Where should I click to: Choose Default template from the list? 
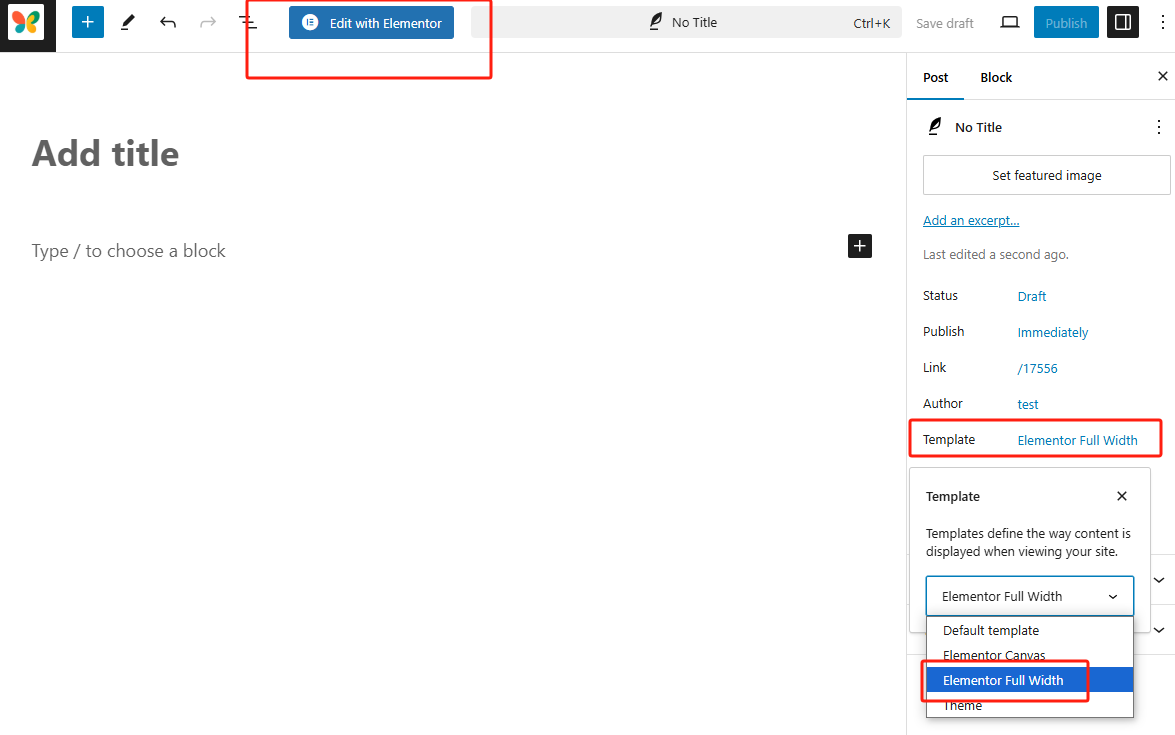pyautogui.click(x=991, y=631)
